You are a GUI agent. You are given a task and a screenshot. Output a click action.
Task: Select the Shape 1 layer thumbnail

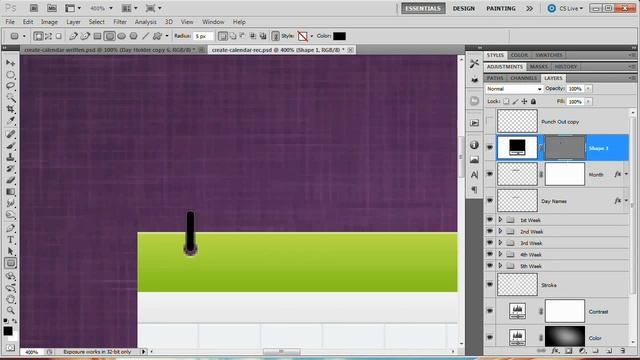click(x=517, y=147)
